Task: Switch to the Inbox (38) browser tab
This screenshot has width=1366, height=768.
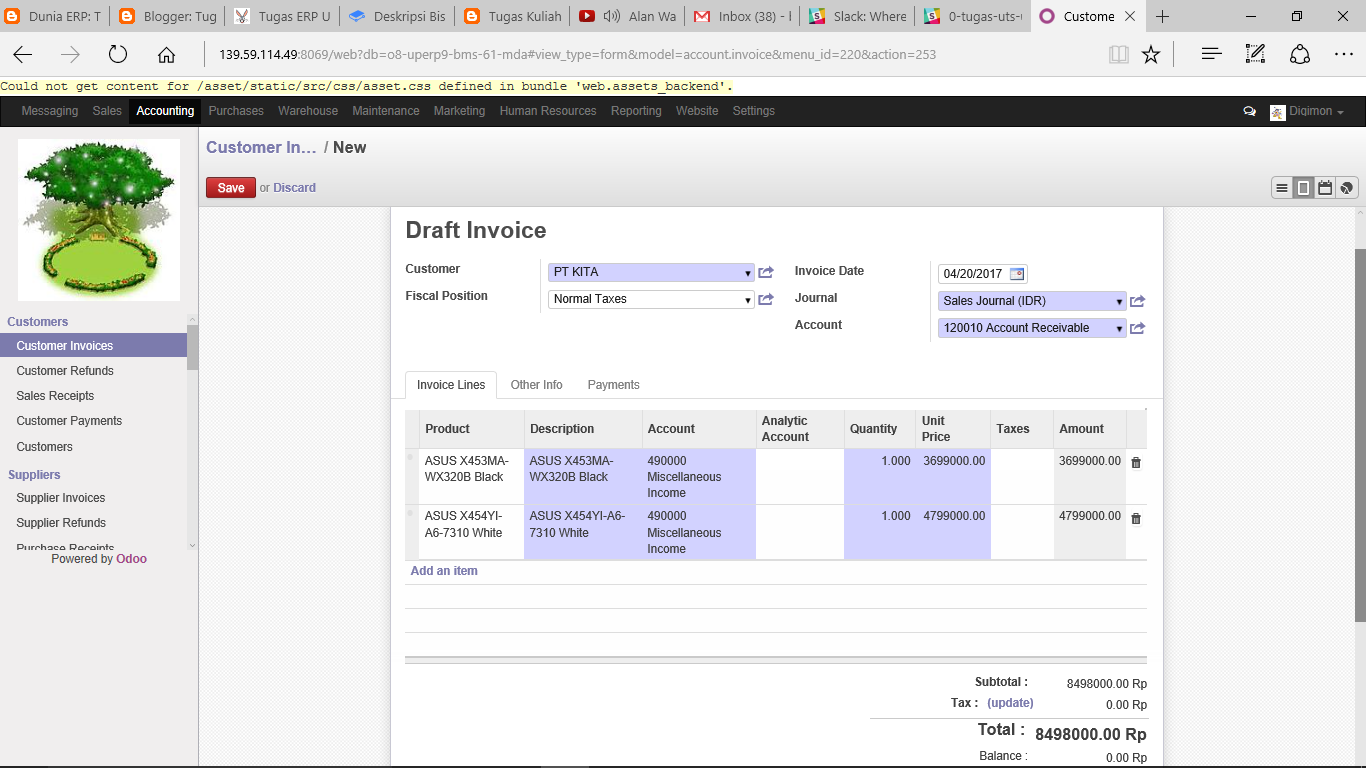Action: point(743,16)
